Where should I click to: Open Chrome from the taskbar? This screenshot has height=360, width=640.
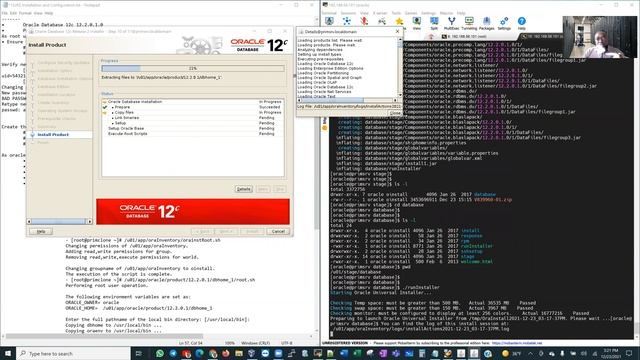coord(213,353)
